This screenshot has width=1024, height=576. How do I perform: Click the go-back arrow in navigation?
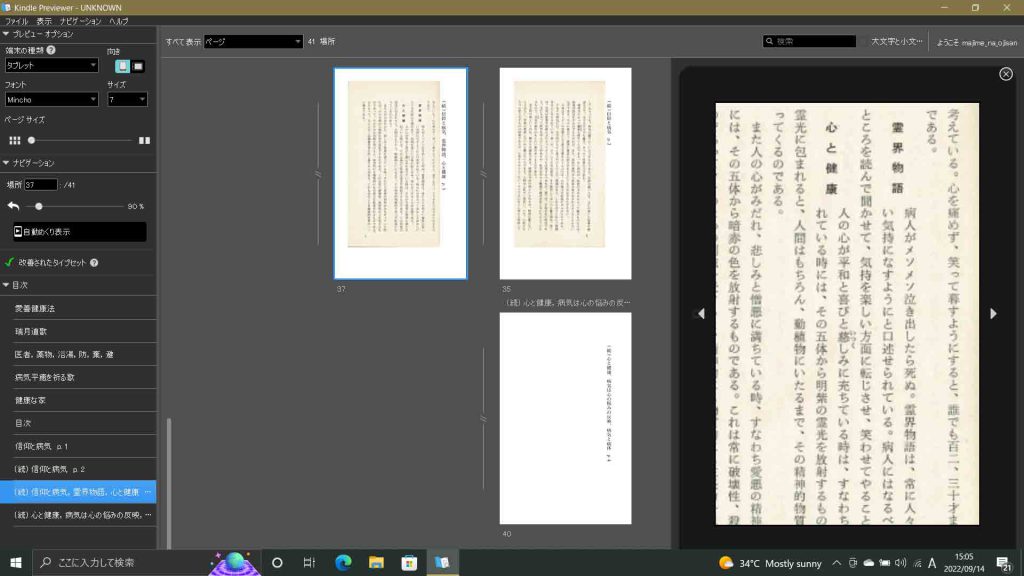[x=13, y=206]
